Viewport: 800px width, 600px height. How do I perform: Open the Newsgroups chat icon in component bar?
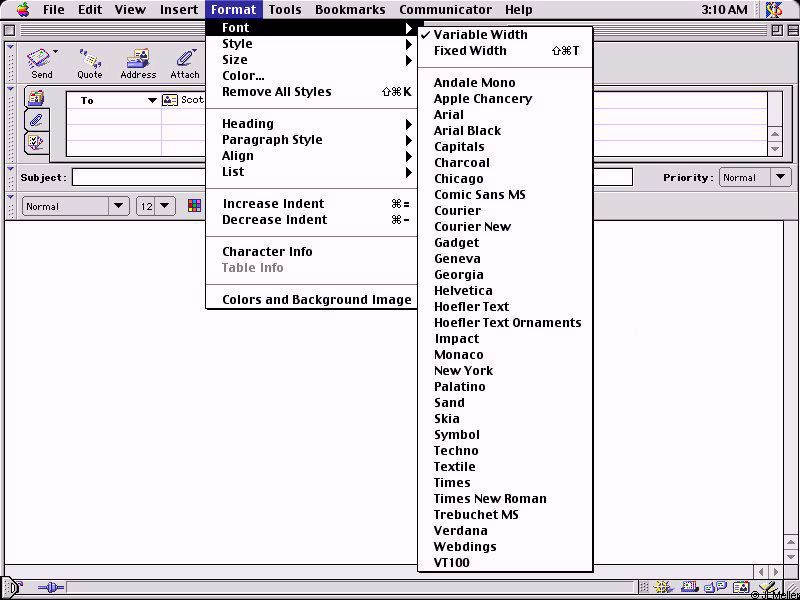pyautogui.click(x=714, y=588)
